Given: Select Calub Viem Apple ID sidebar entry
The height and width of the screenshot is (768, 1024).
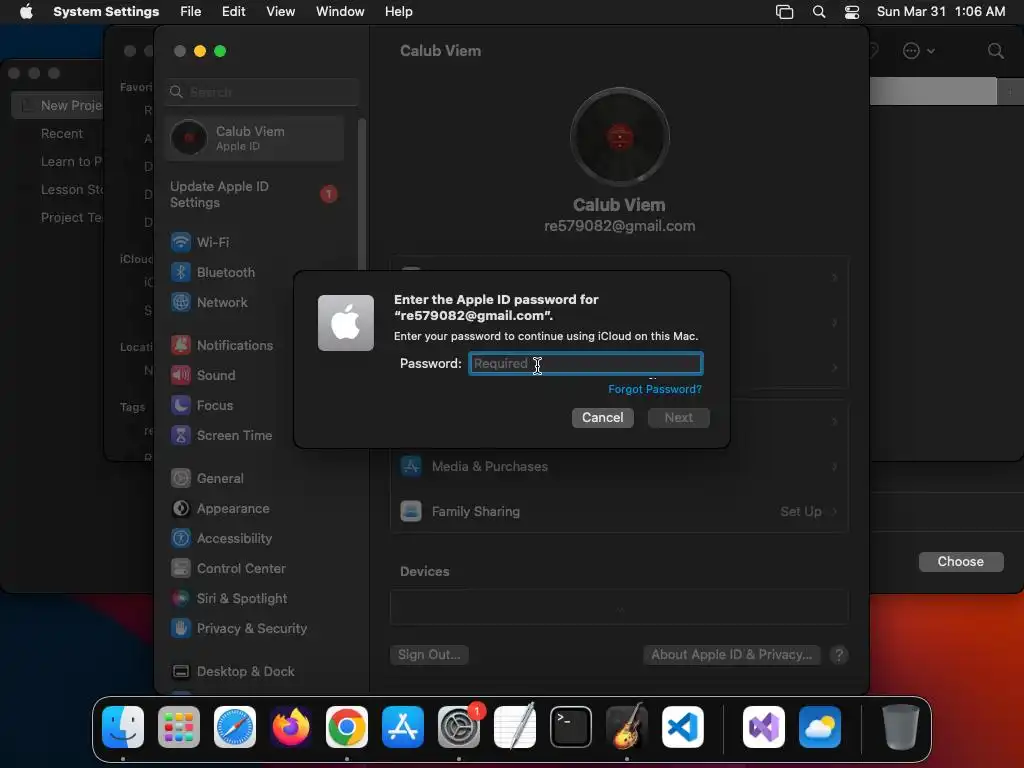Looking at the screenshot, I should [x=255, y=138].
